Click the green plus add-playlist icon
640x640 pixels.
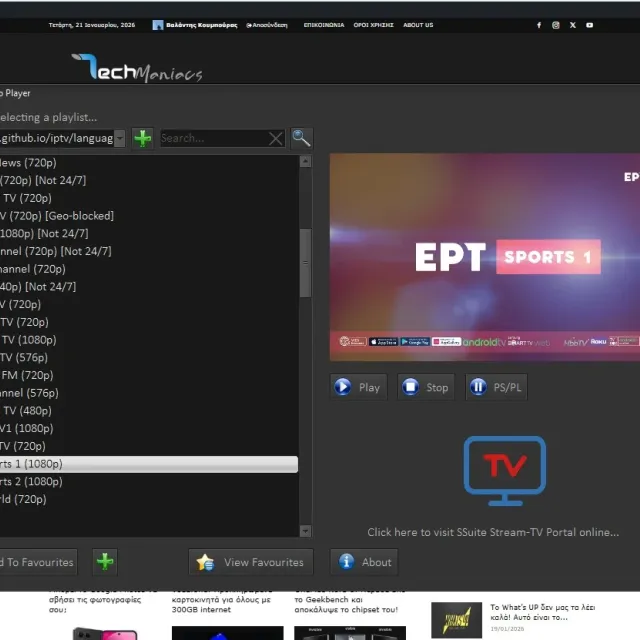(143, 138)
